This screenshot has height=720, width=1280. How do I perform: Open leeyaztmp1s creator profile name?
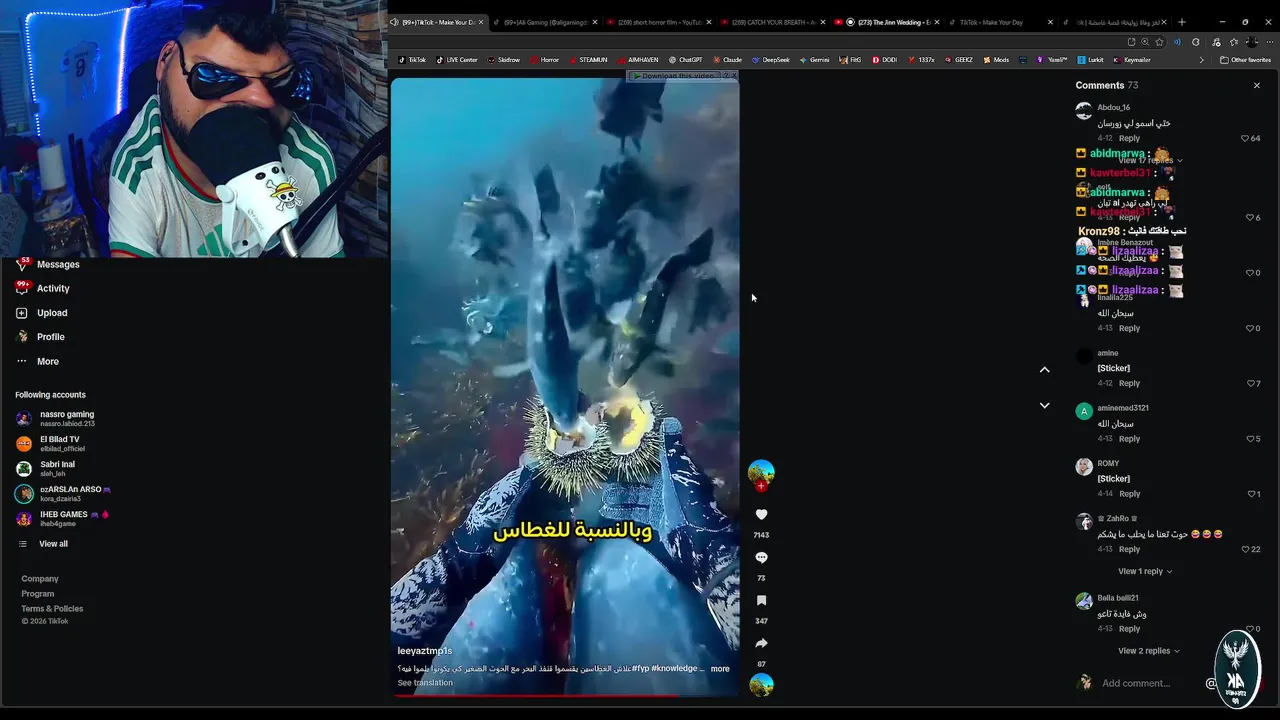click(x=425, y=651)
